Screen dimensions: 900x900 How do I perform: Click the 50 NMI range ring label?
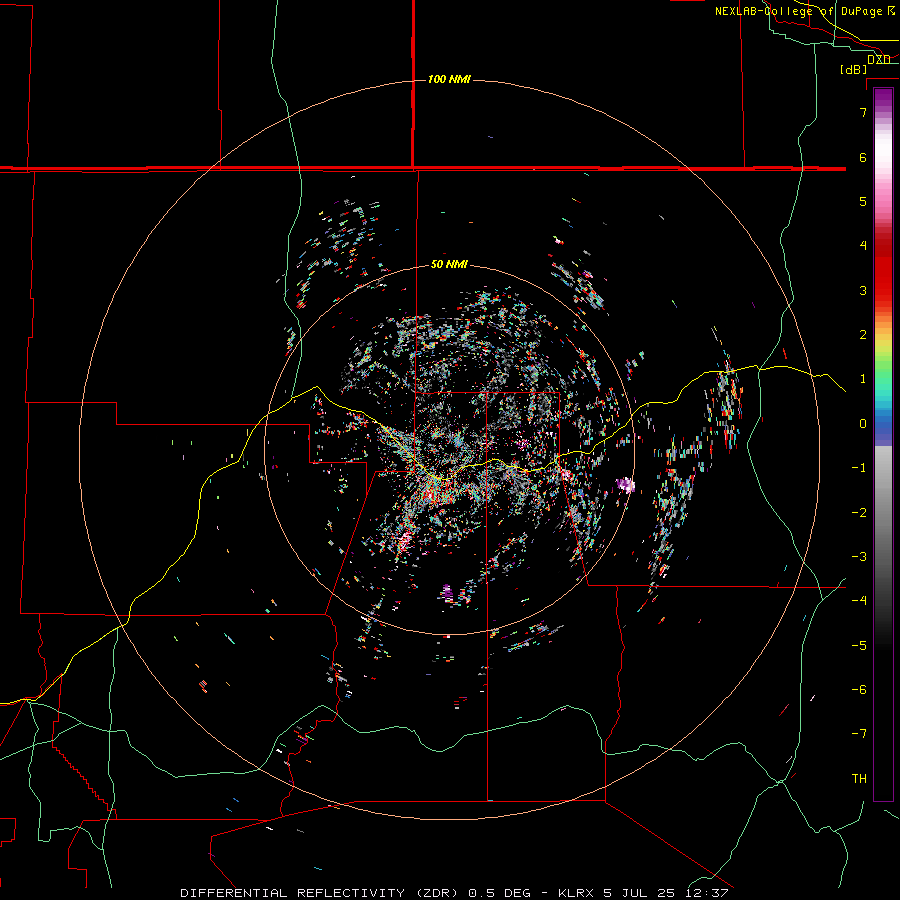[x=449, y=264]
